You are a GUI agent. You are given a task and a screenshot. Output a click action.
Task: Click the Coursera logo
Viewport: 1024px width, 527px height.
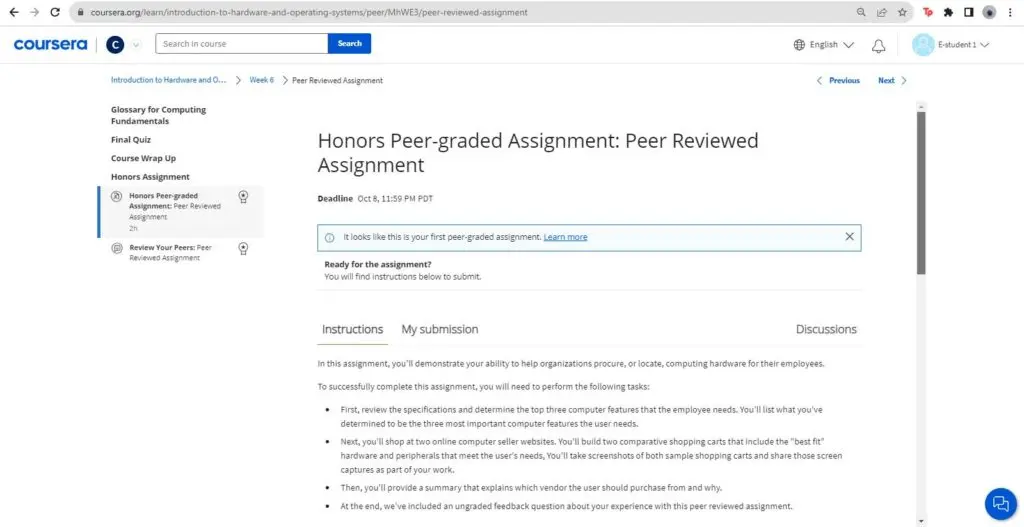pyautogui.click(x=50, y=44)
